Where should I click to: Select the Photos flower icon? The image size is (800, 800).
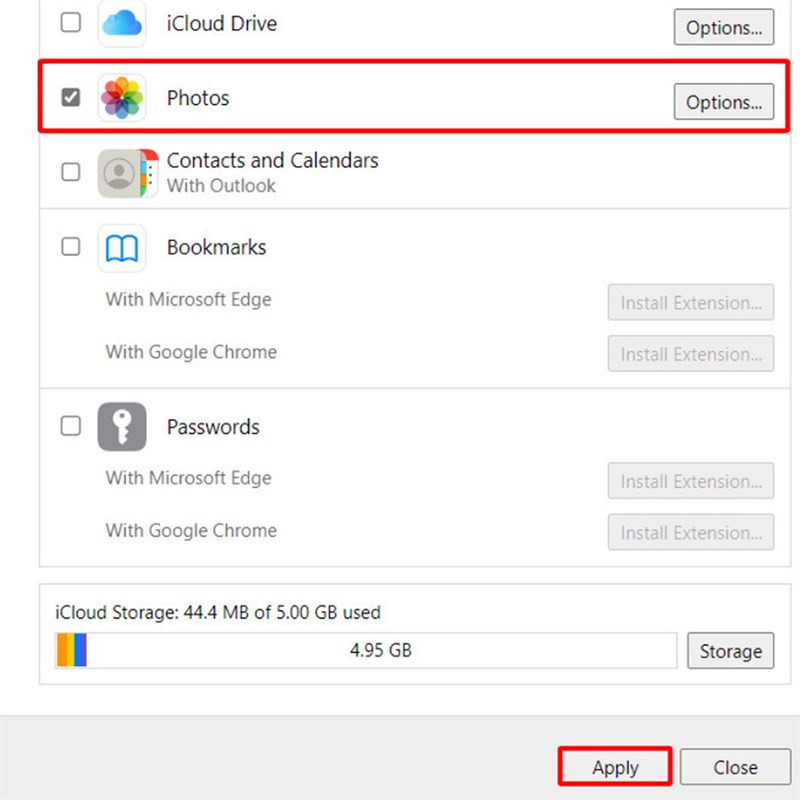pyautogui.click(x=121, y=97)
